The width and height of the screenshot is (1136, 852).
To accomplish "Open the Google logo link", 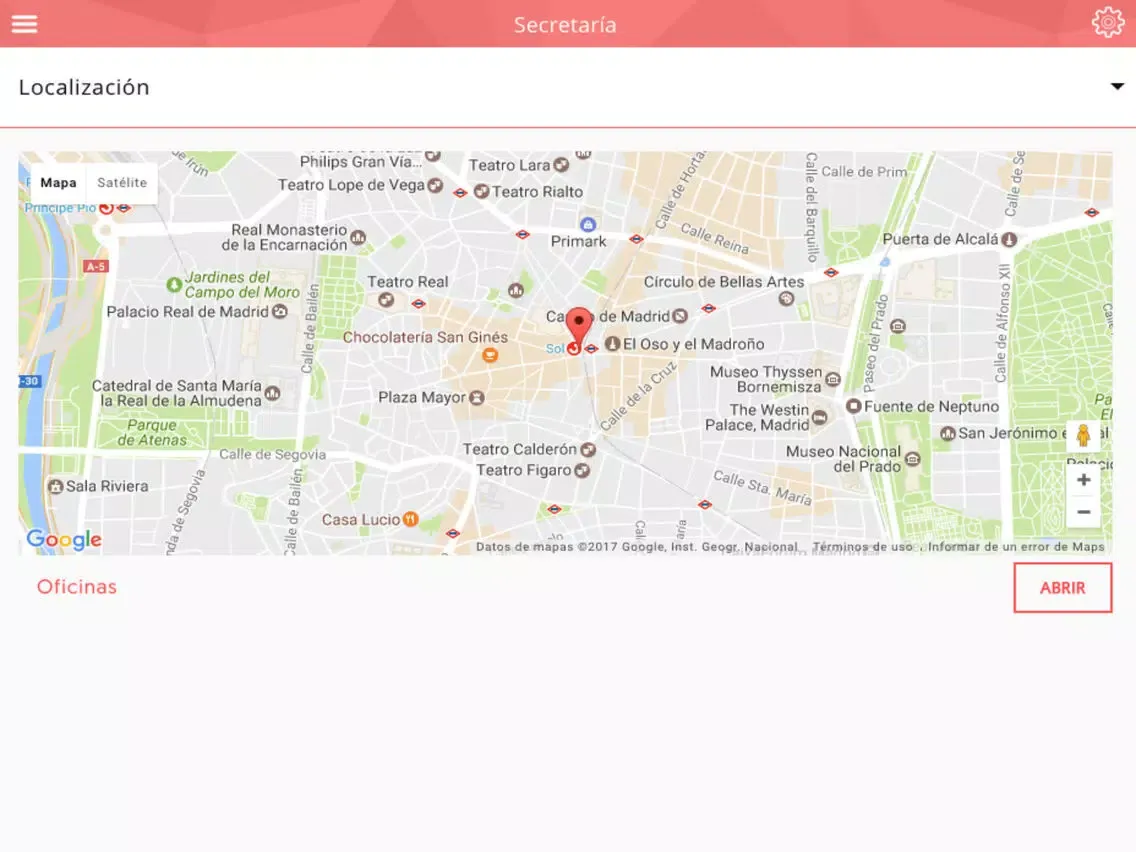I will pos(64,539).
